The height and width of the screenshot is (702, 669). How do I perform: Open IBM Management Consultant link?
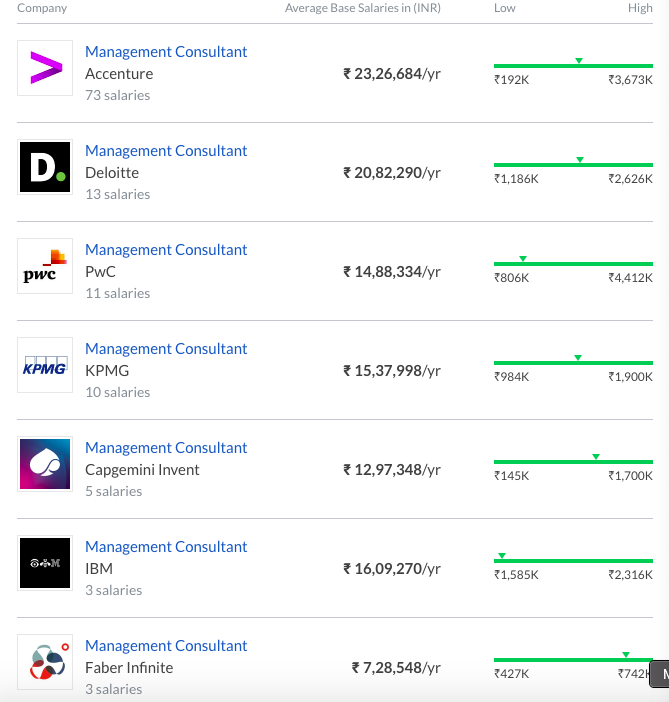coord(166,547)
